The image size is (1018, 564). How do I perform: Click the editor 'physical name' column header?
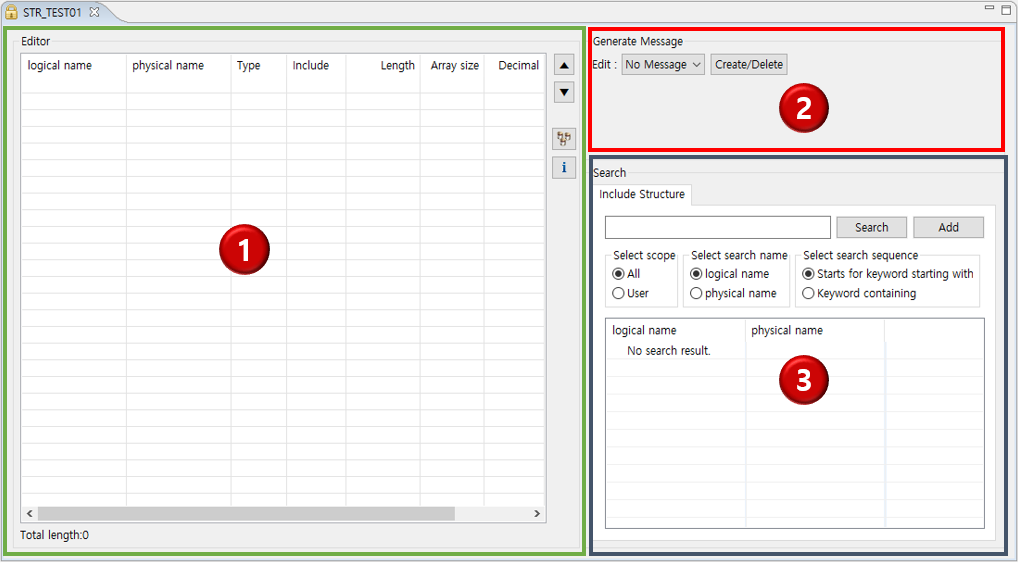[x=179, y=66]
